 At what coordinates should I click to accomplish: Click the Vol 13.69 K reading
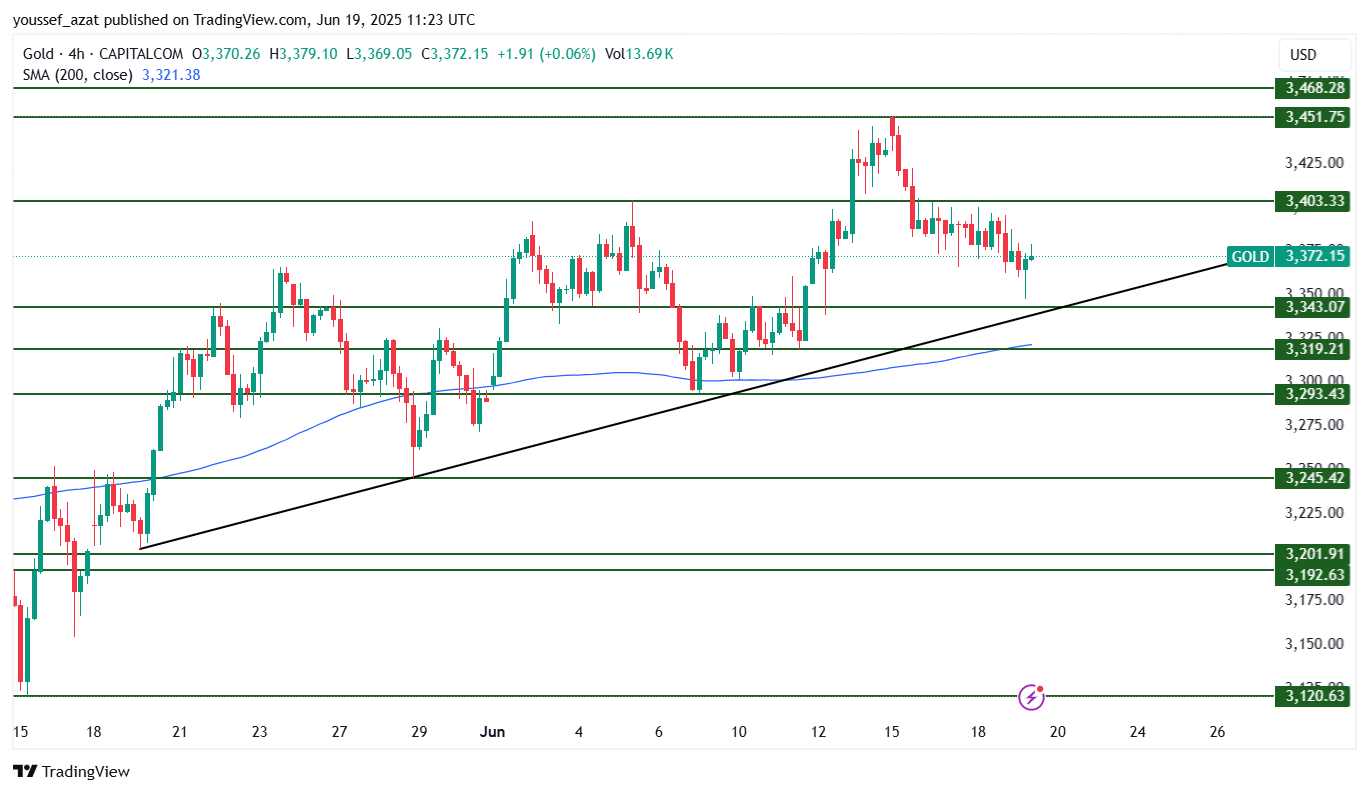pyautogui.click(x=638, y=54)
